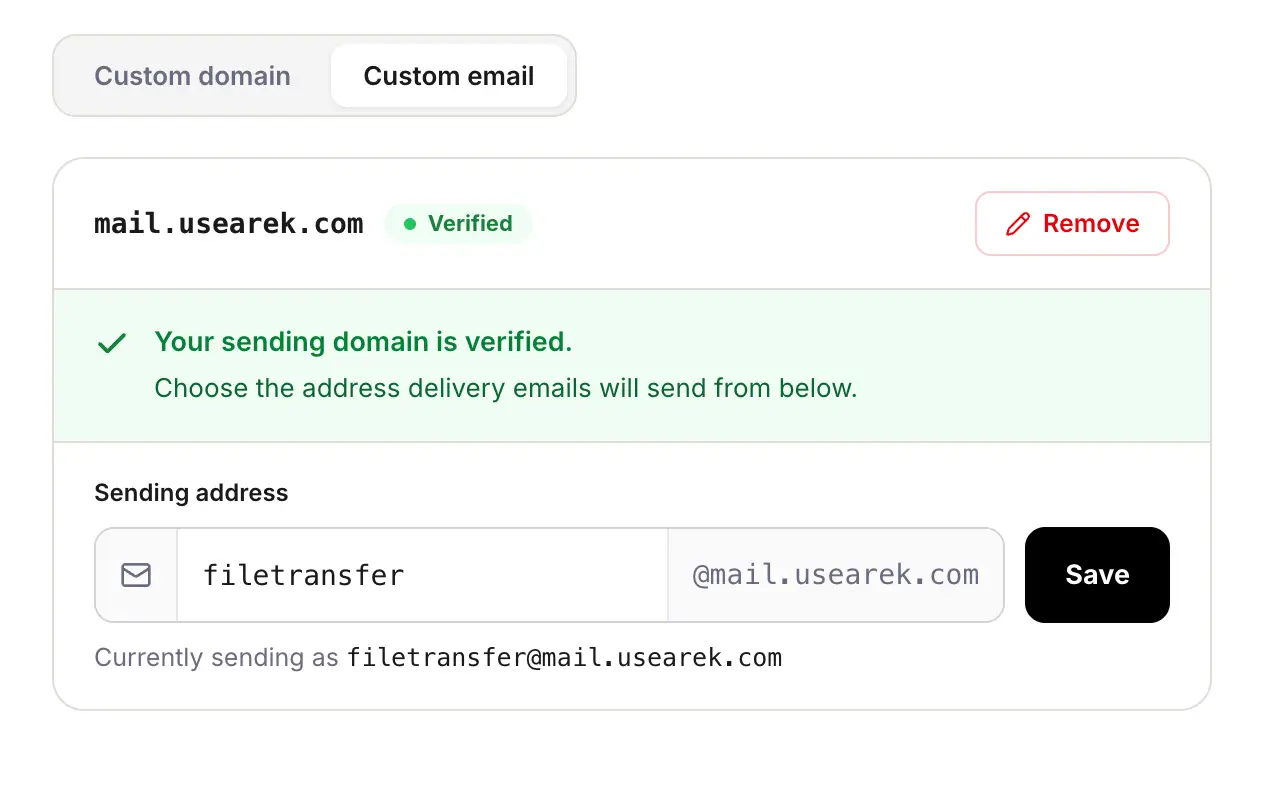Select the Custom email tab
This screenshot has width=1262, height=792.
pyautogui.click(x=449, y=76)
